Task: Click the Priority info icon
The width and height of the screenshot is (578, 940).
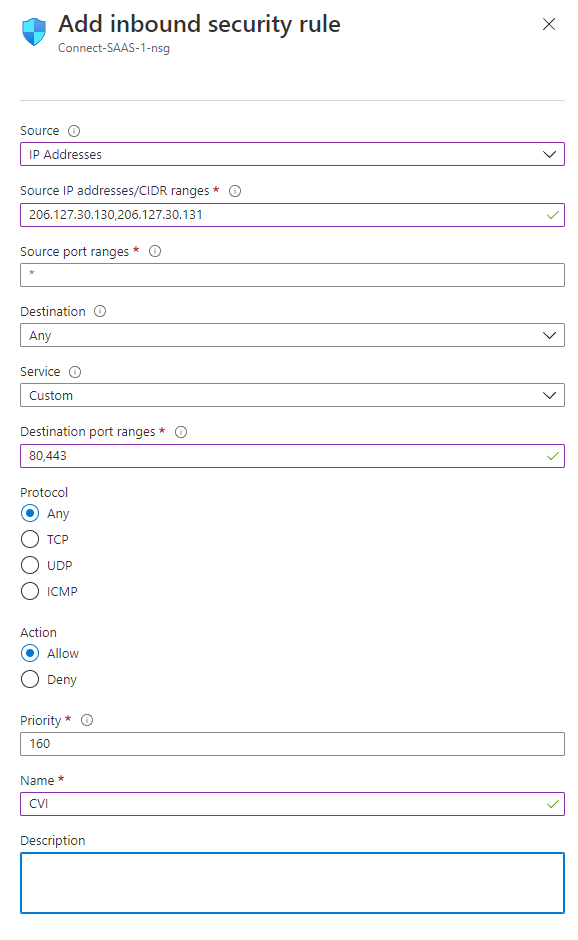Action: click(87, 720)
